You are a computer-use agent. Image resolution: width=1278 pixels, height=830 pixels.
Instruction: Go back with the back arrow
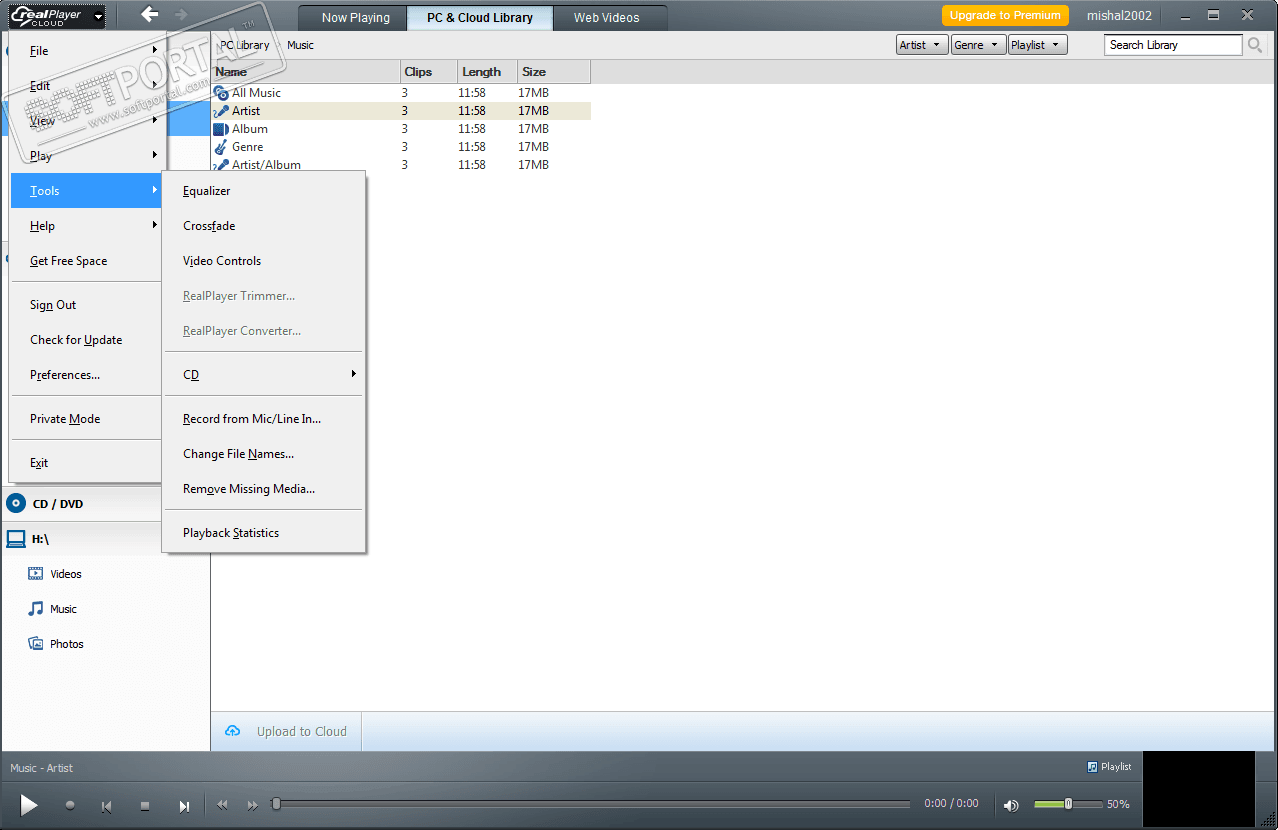[150, 14]
